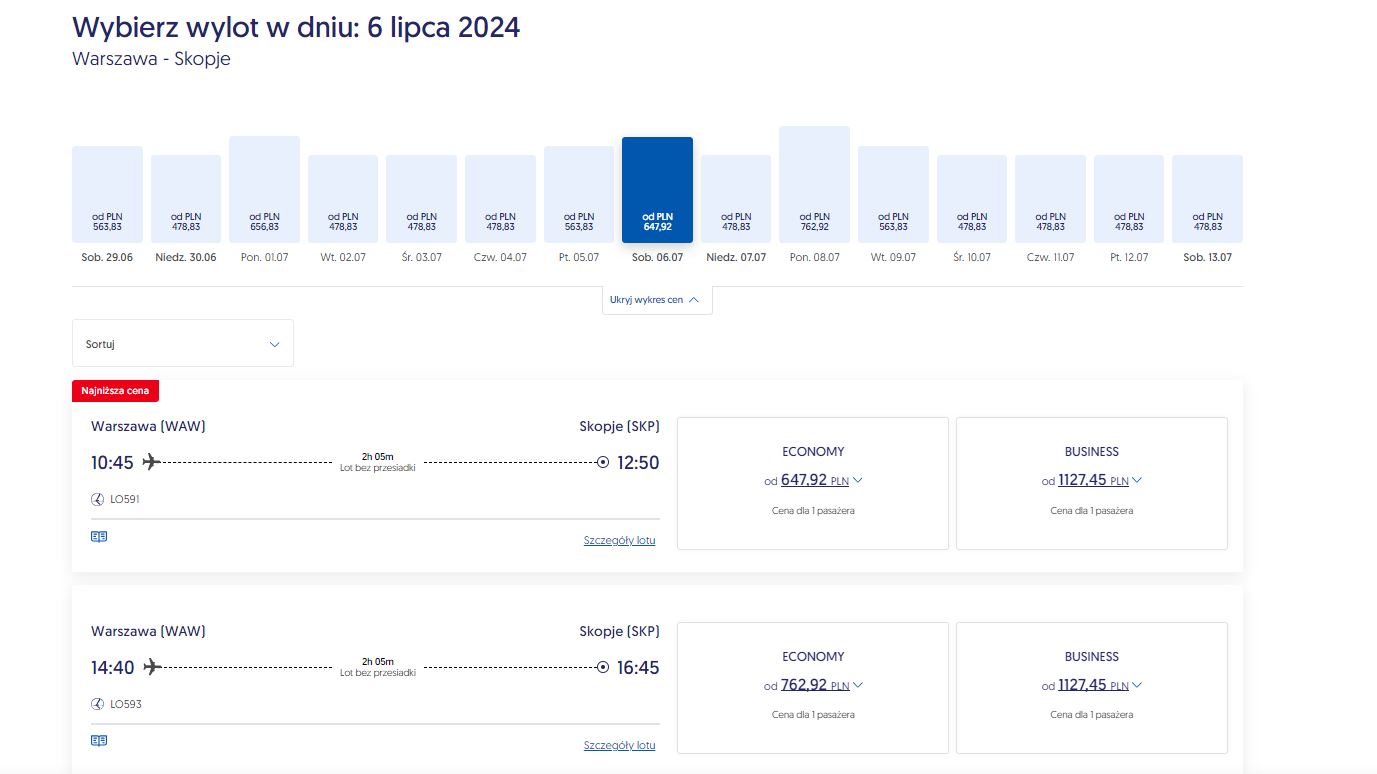
Task: Click the 14:40 departure time
Action: coord(113,668)
